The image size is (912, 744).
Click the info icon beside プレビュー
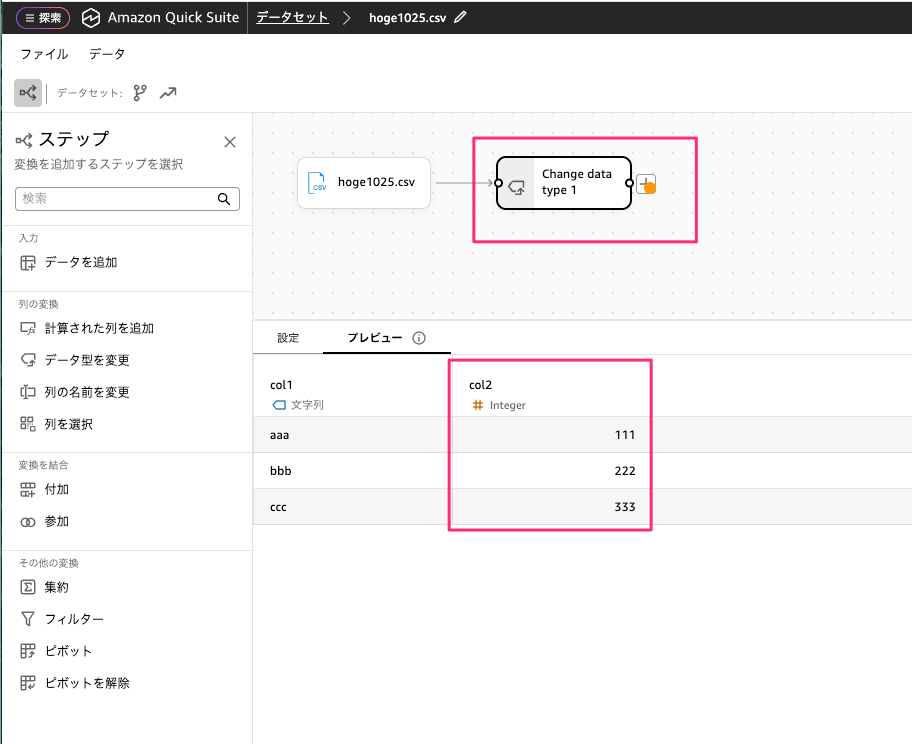coord(419,338)
